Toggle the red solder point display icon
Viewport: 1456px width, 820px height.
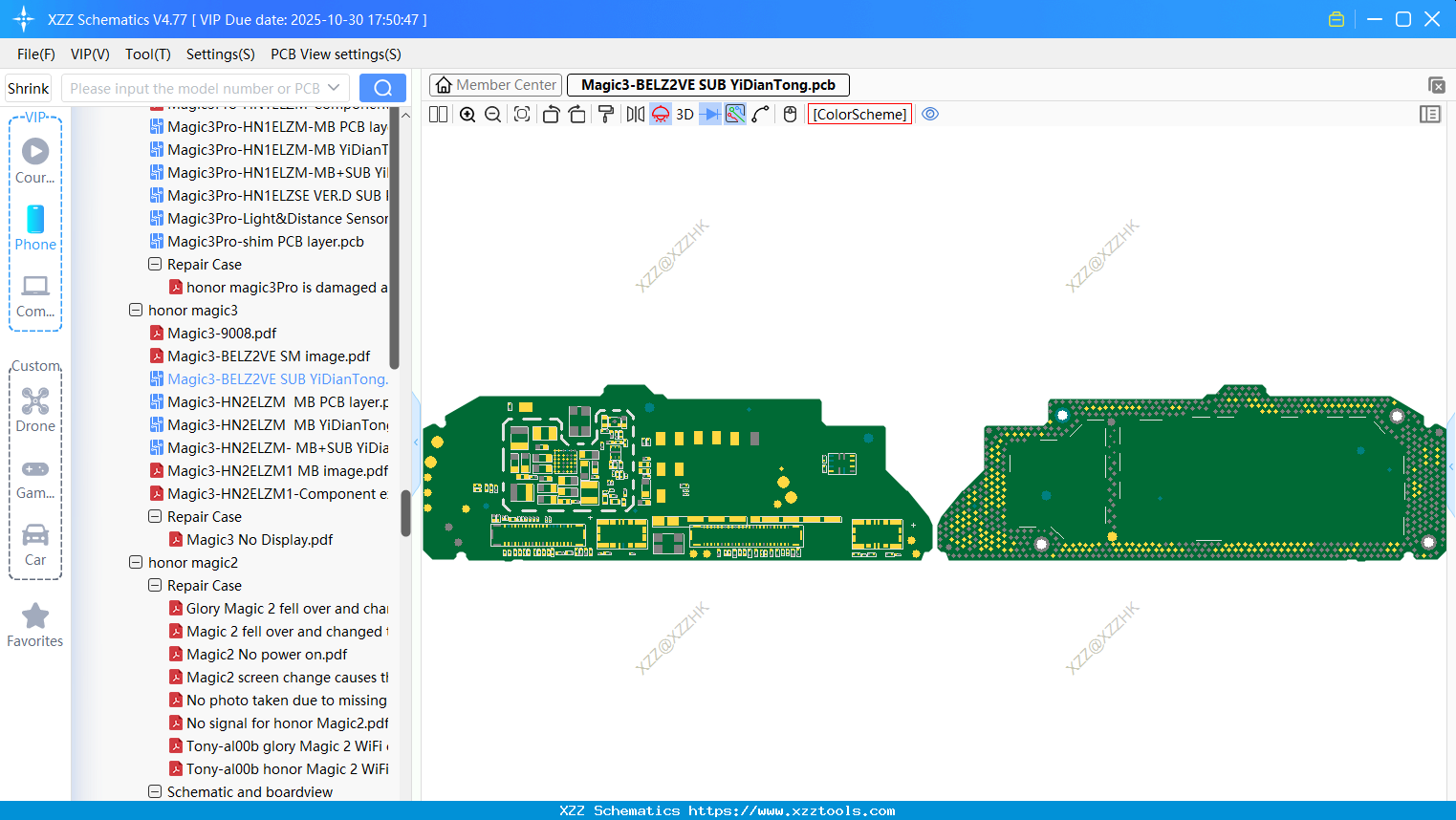coord(661,114)
